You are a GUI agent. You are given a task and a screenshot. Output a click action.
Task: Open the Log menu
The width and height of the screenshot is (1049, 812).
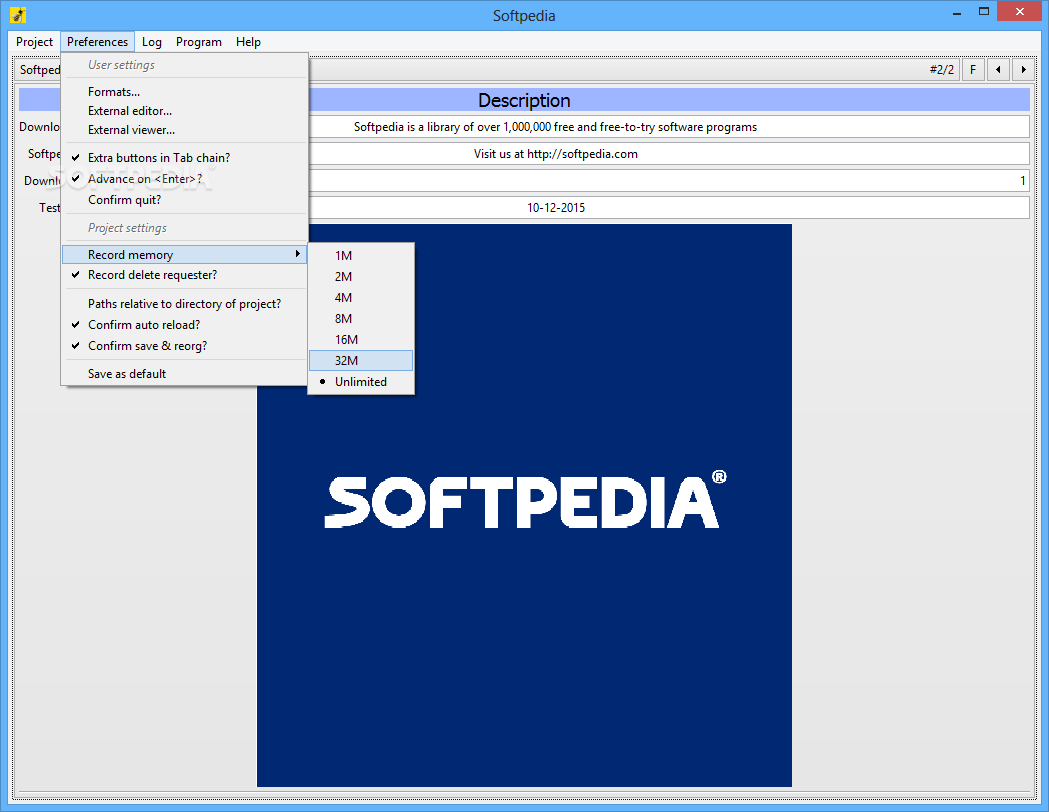tap(152, 41)
